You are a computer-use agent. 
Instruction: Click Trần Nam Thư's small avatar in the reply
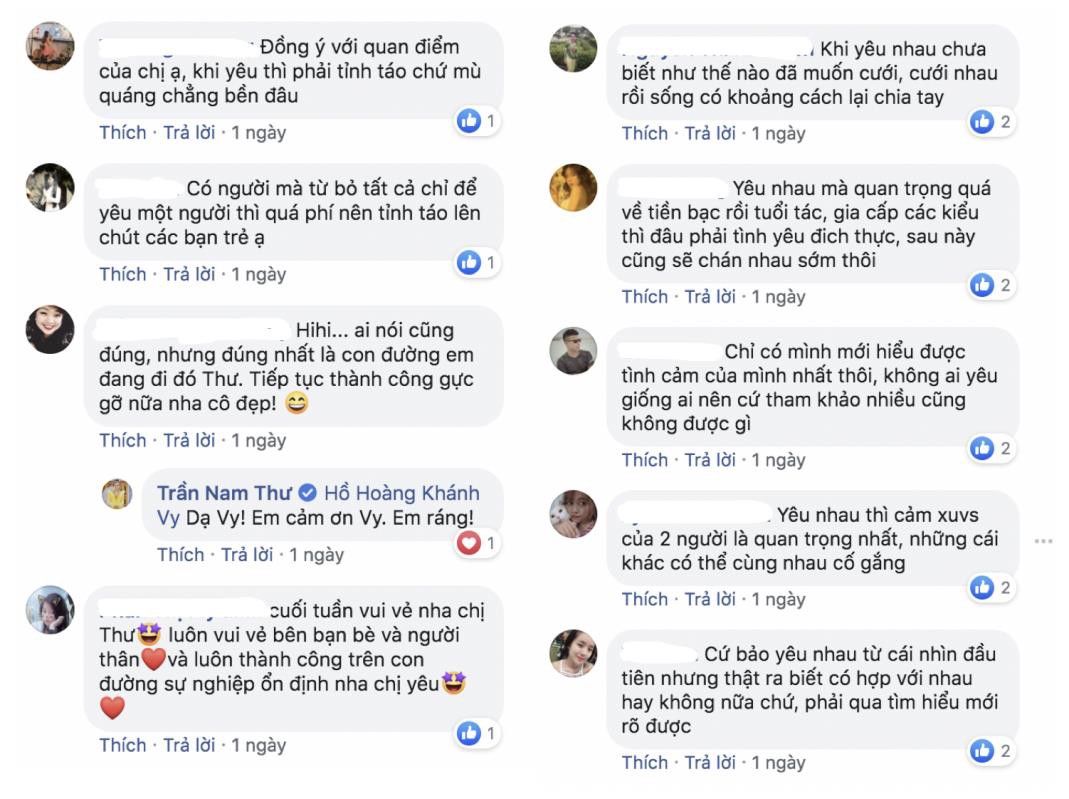pos(118,494)
